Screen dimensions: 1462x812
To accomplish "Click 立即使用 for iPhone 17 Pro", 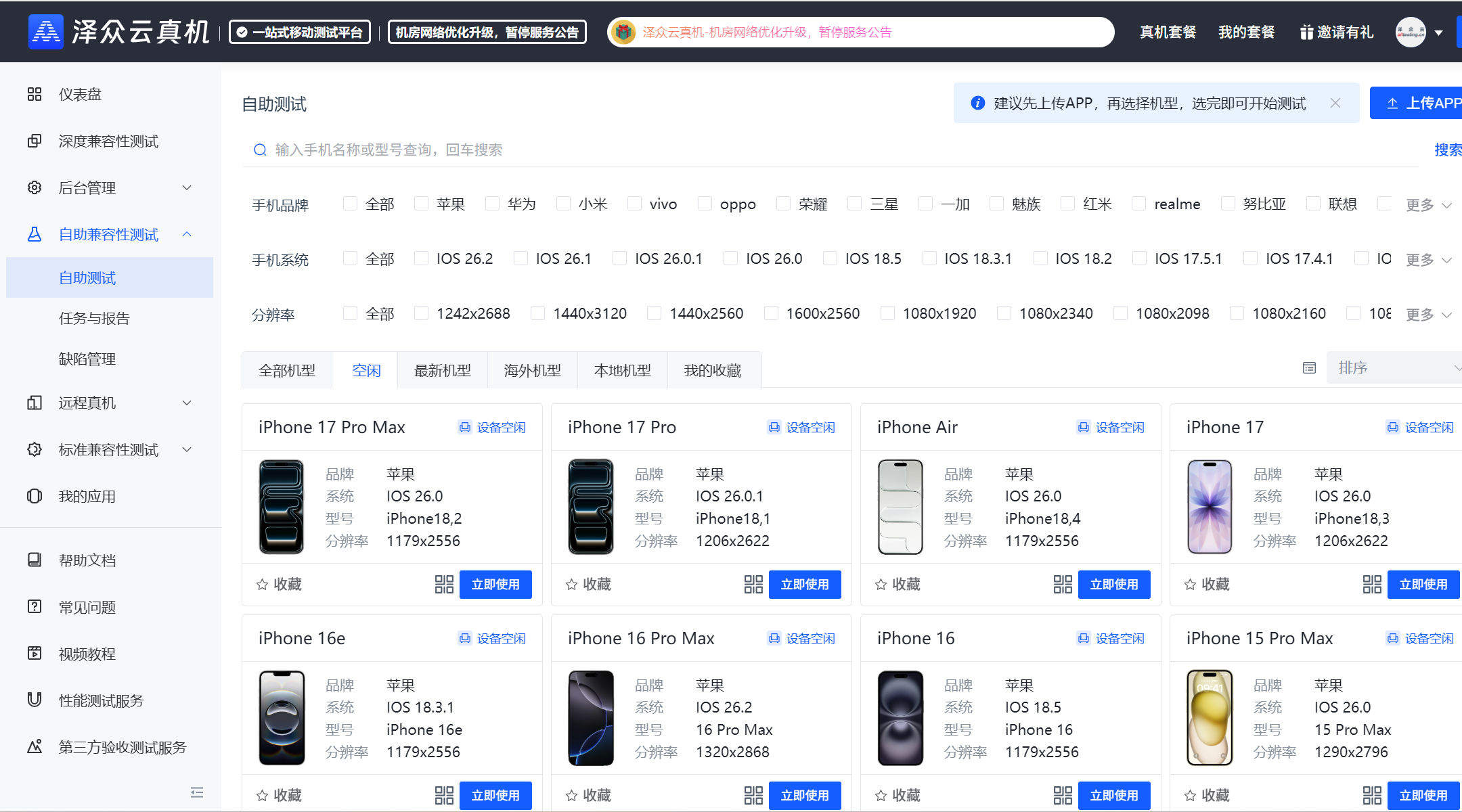I will click(x=804, y=585).
